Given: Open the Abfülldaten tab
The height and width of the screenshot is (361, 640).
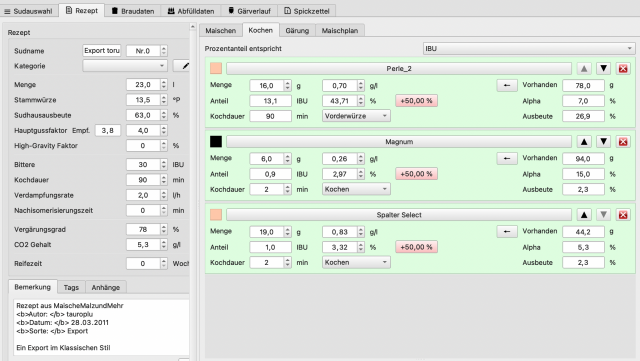Looking at the screenshot, I should (x=191, y=11).
